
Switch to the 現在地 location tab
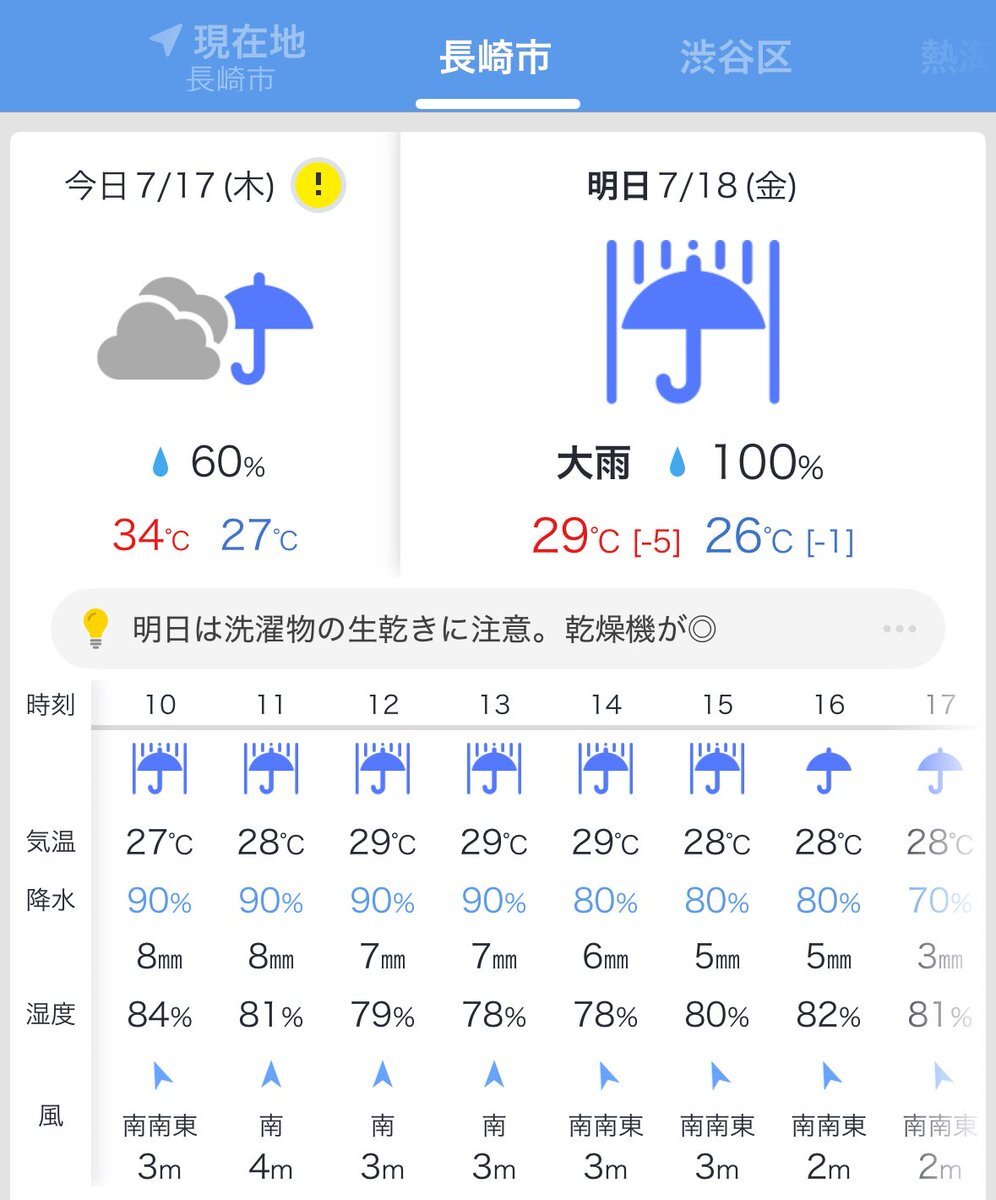228,58
